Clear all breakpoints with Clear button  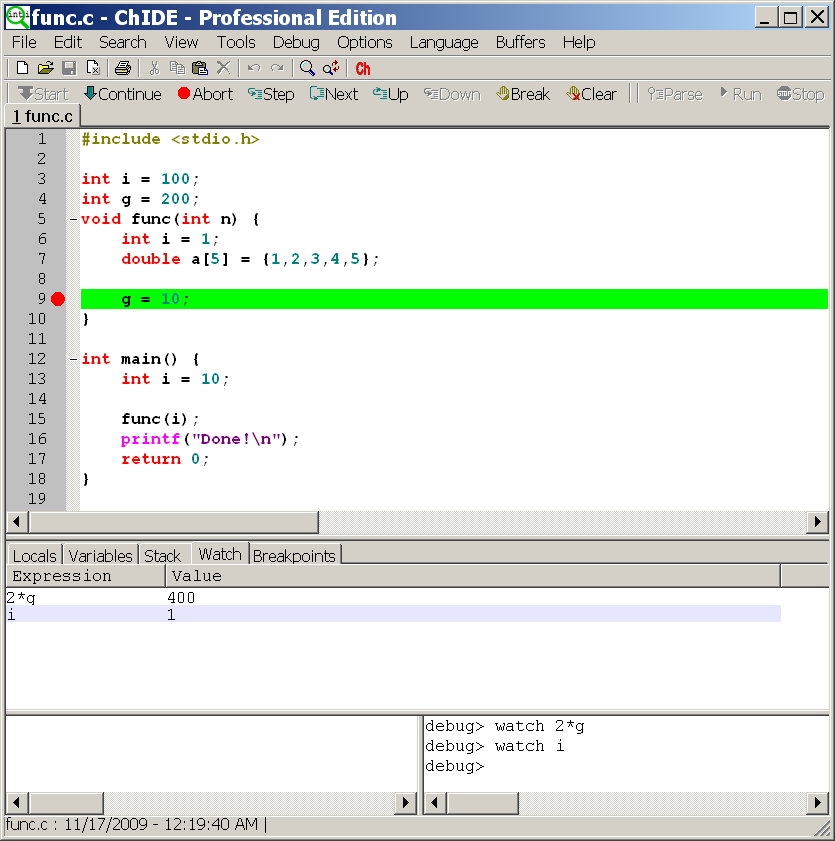click(x=591, y=94)
